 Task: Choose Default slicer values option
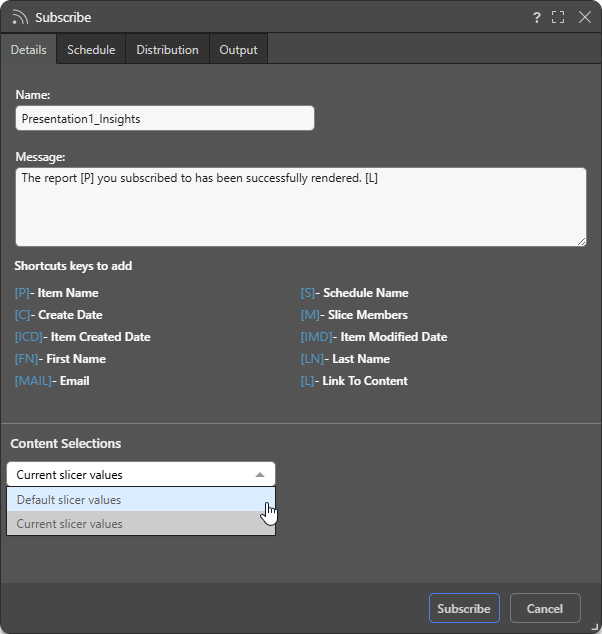coord(141,500)
